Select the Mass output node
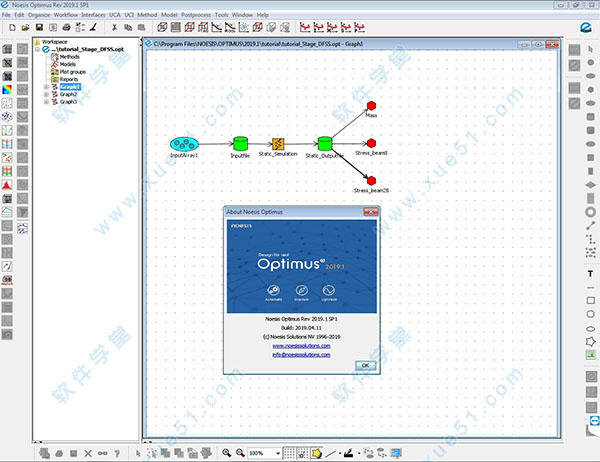The image size is (600, 462). (371, 105)
